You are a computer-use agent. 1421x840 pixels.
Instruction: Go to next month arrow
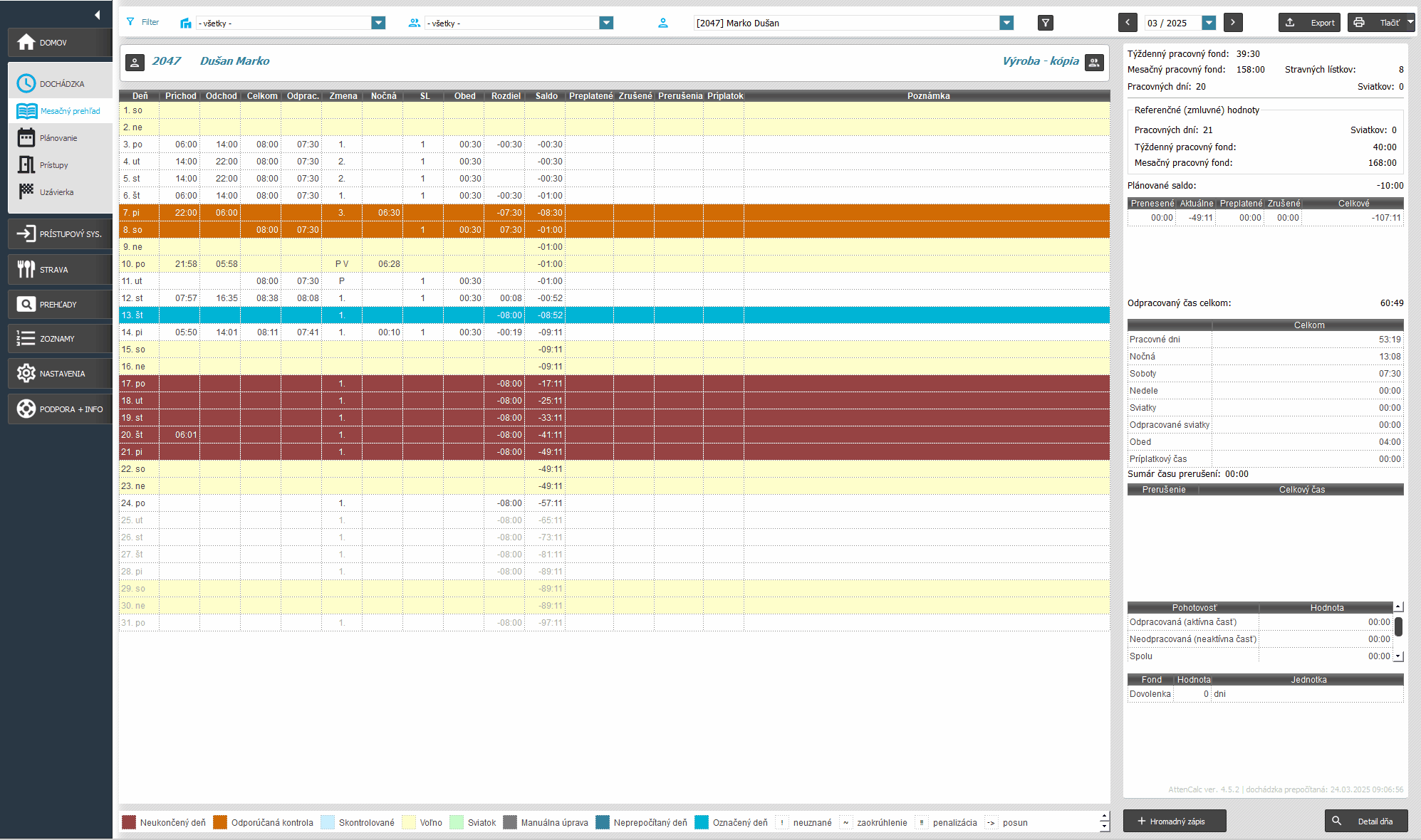[1233, 23]
